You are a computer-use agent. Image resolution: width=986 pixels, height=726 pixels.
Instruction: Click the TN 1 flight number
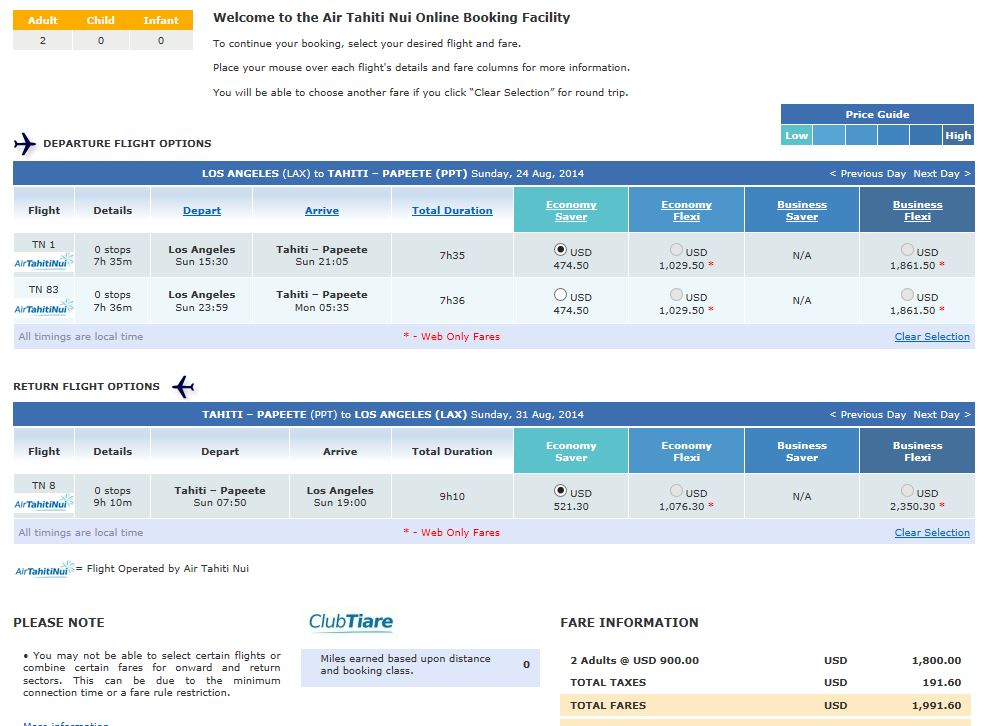click(43, 245)
